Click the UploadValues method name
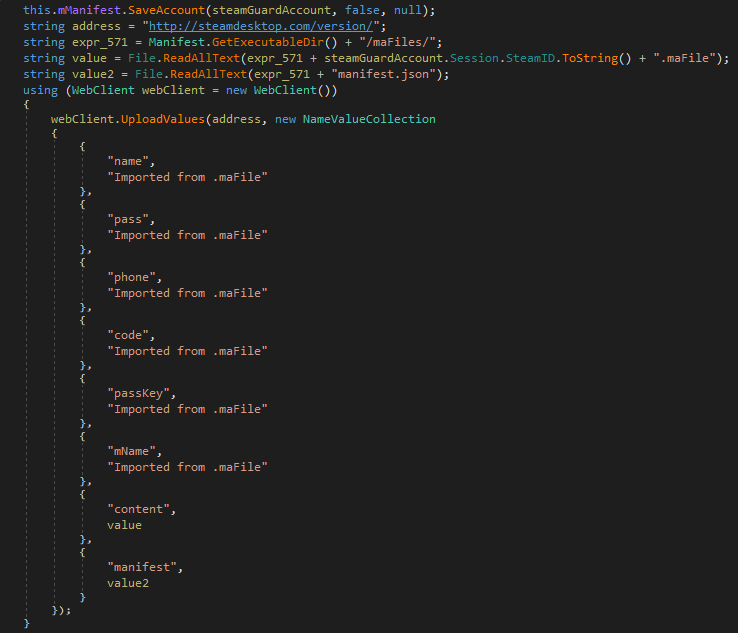Image resolution: width=738 pixels, height=633 pixels. point(163,119)
